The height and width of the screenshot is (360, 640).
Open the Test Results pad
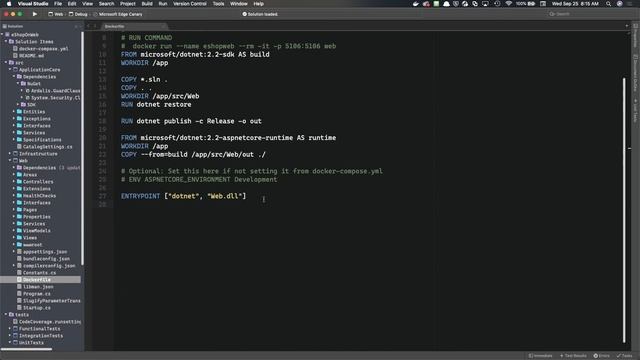tap(573, 356)
